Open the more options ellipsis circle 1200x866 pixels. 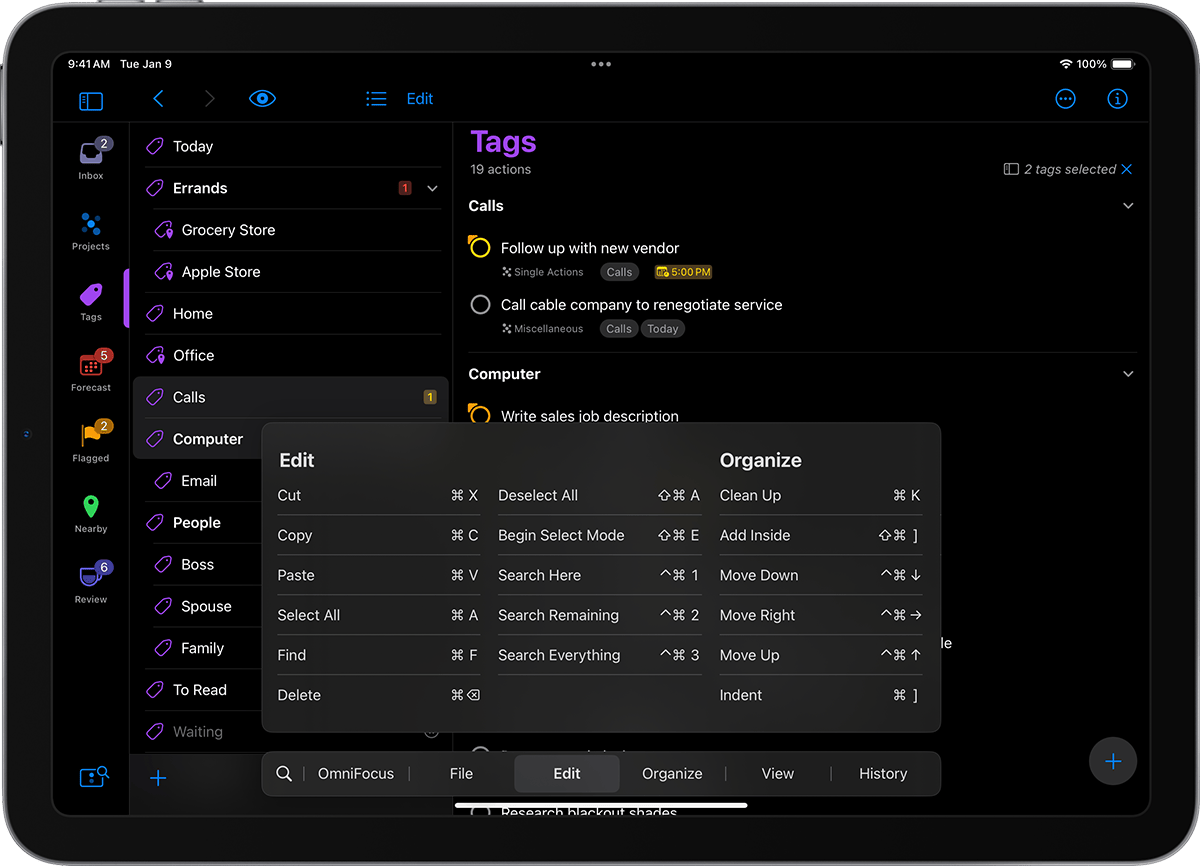click(1066, 99)
